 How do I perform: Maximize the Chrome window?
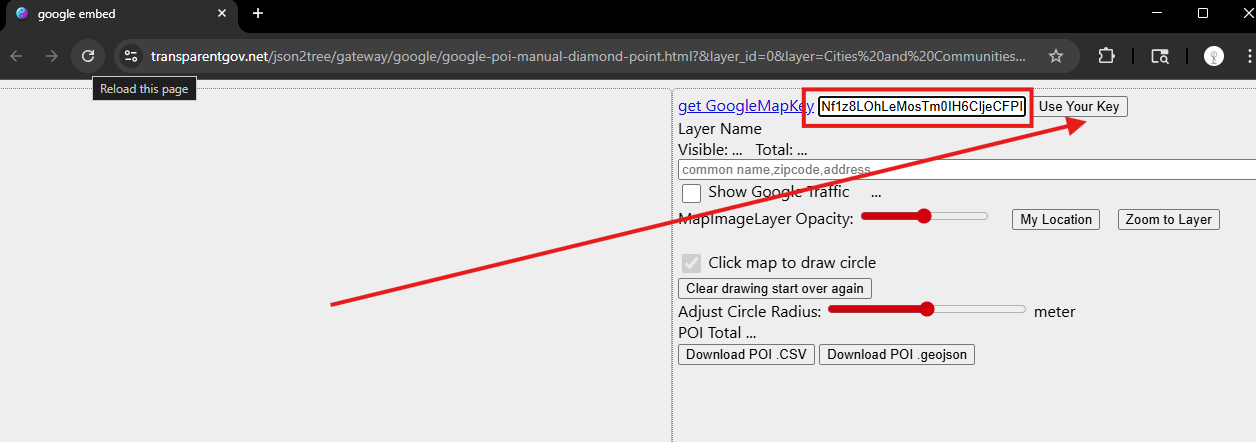point(1203,13)
